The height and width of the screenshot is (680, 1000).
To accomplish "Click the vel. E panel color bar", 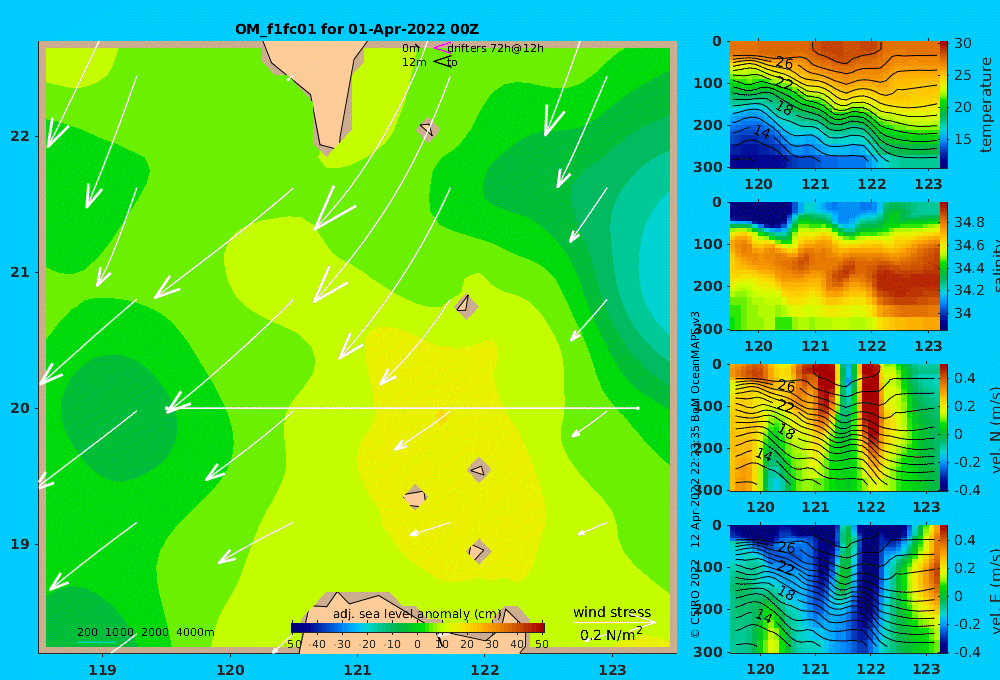I will click(943, 590).
